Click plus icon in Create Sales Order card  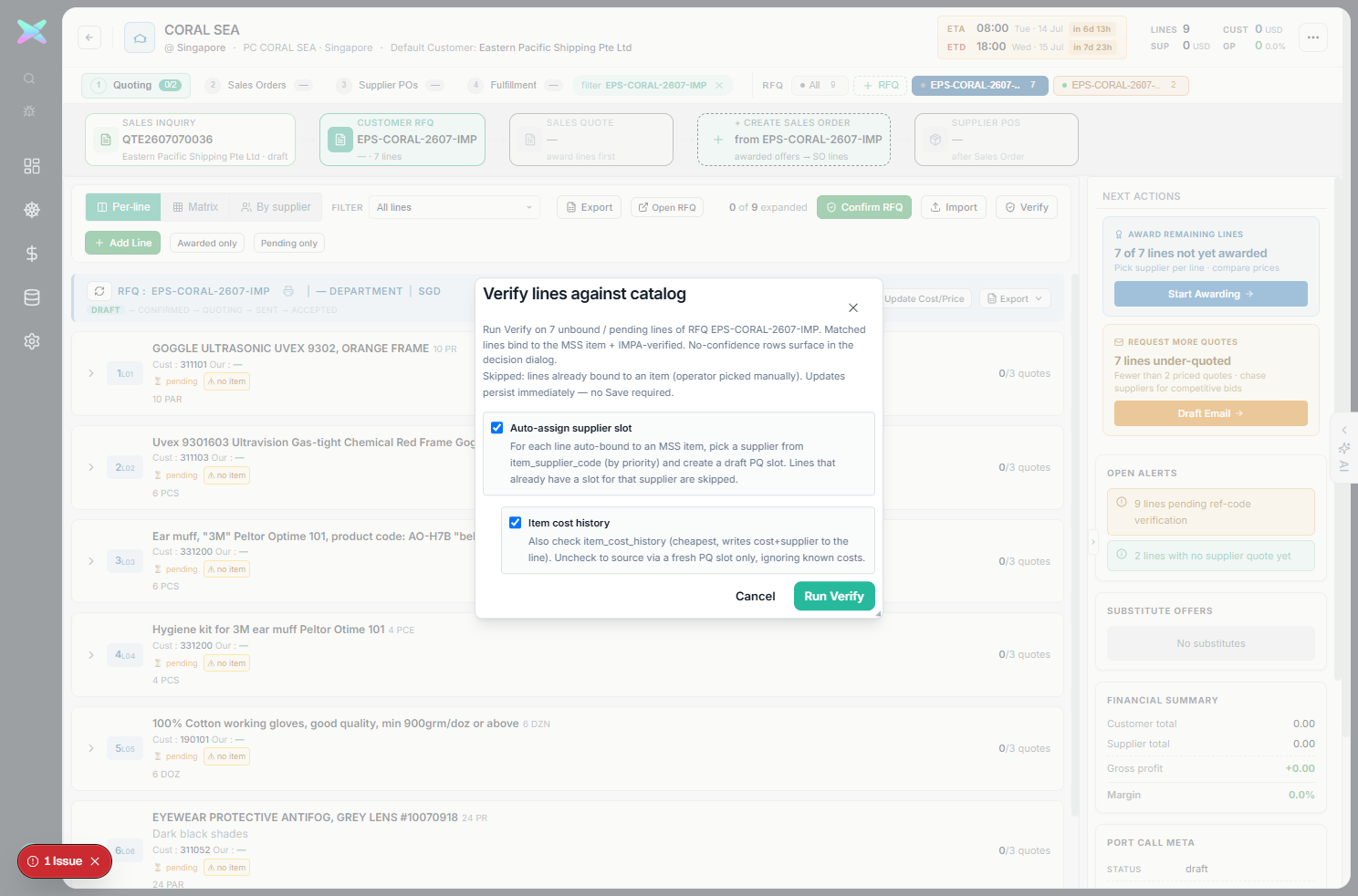[718, 140]
